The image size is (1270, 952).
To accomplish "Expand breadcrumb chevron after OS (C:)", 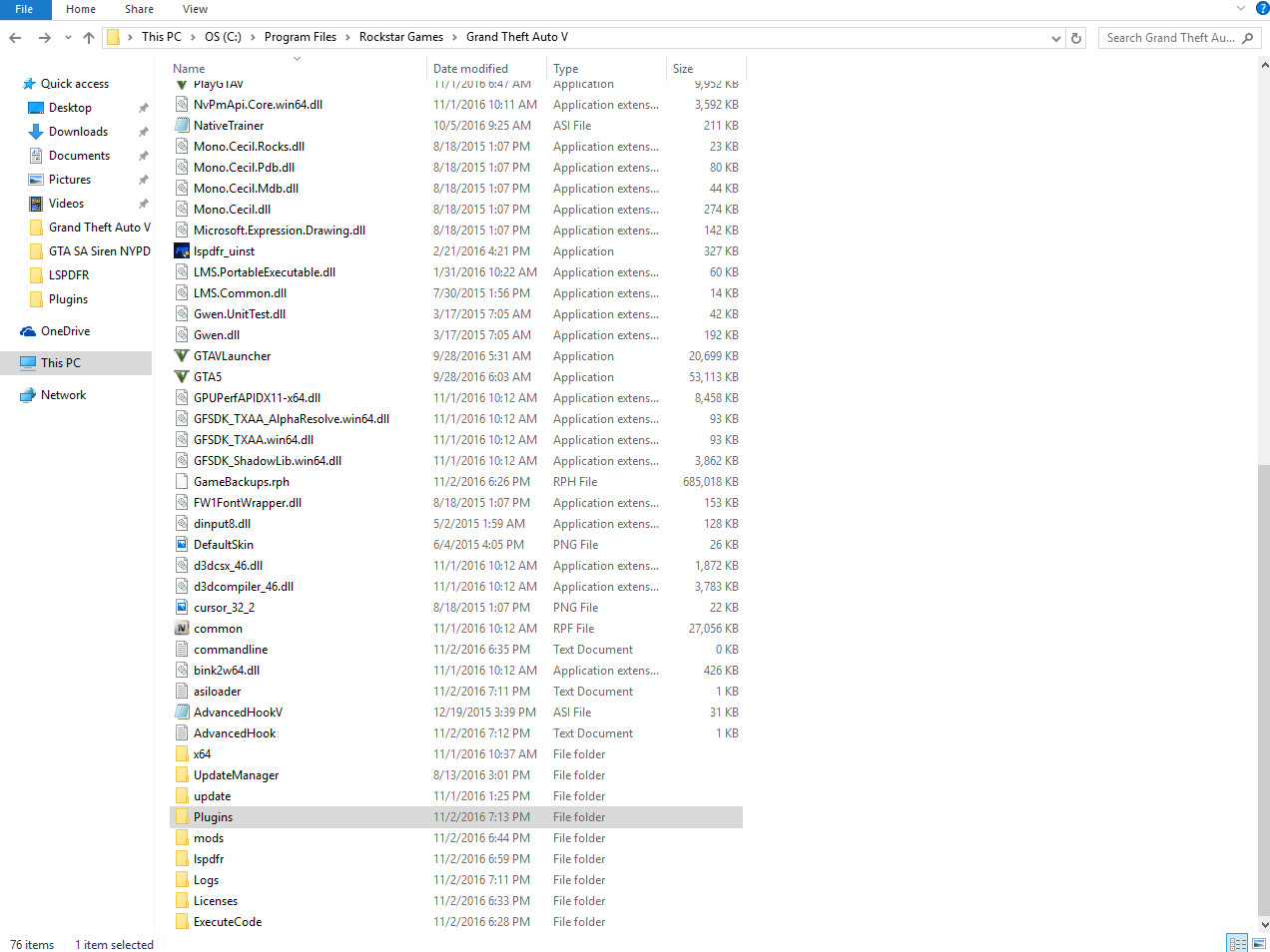I will [x=254, y=37].
